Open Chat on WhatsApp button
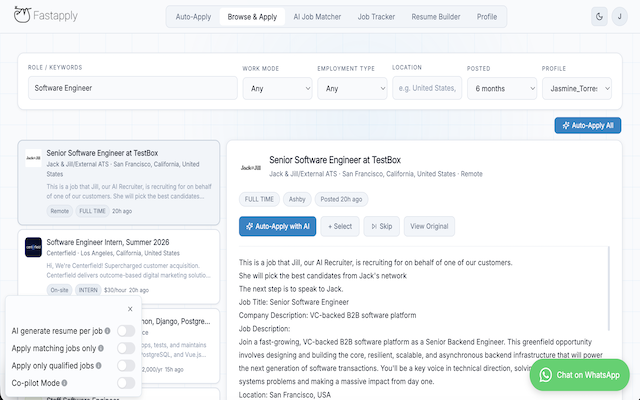 tap(580, 375)
